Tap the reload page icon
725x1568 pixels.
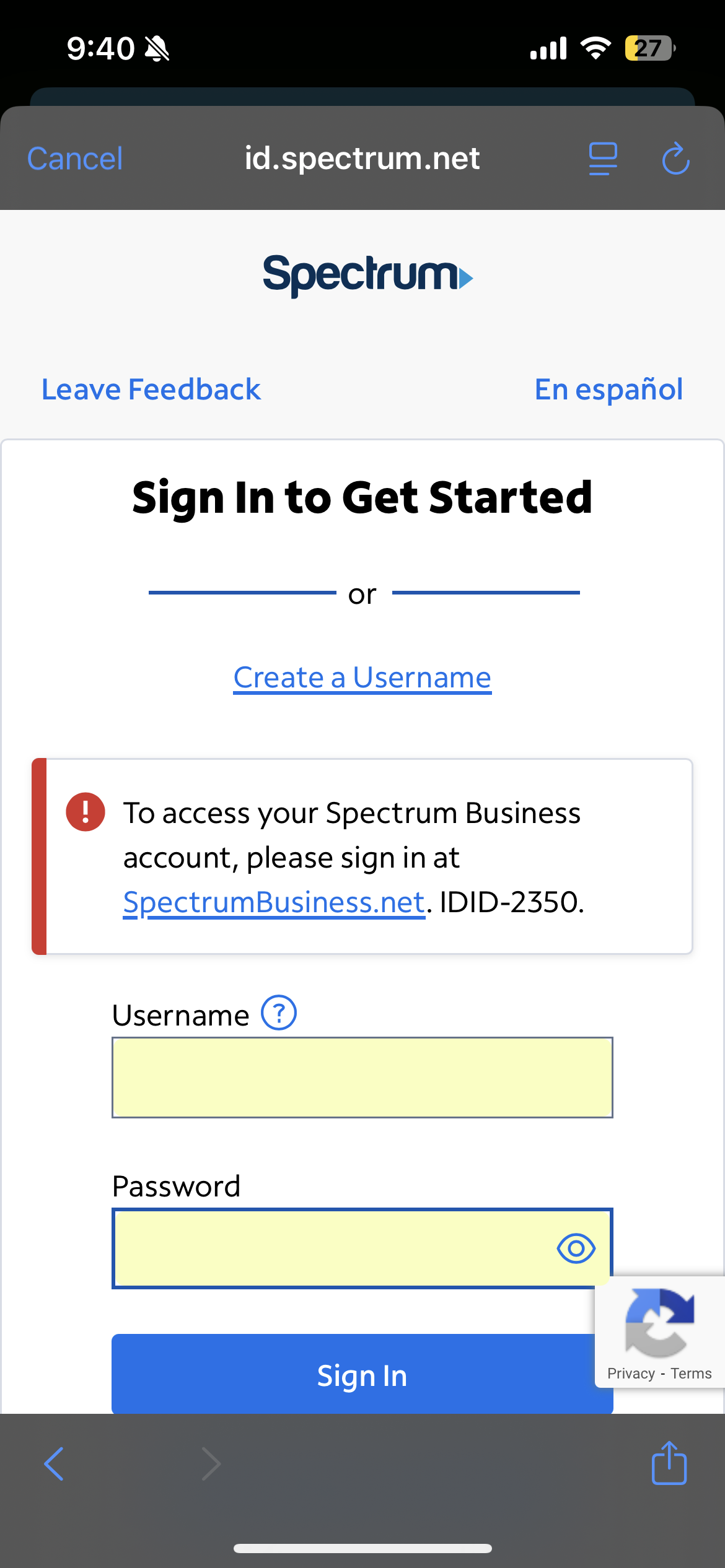pyautogui.click(x=675, y=159)
